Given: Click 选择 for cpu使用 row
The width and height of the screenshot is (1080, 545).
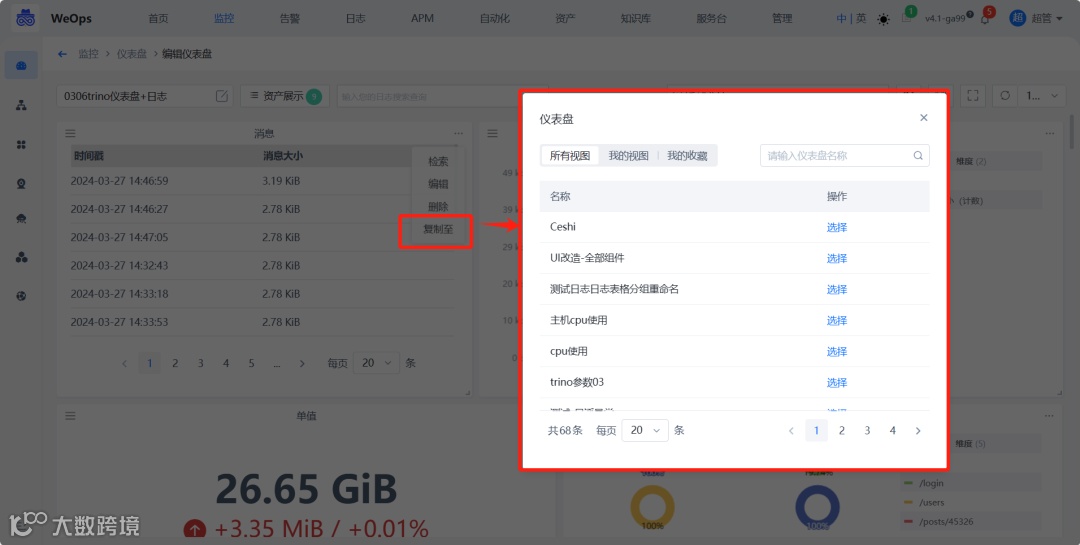Looking at the screenshot, I should click(837, 351).
